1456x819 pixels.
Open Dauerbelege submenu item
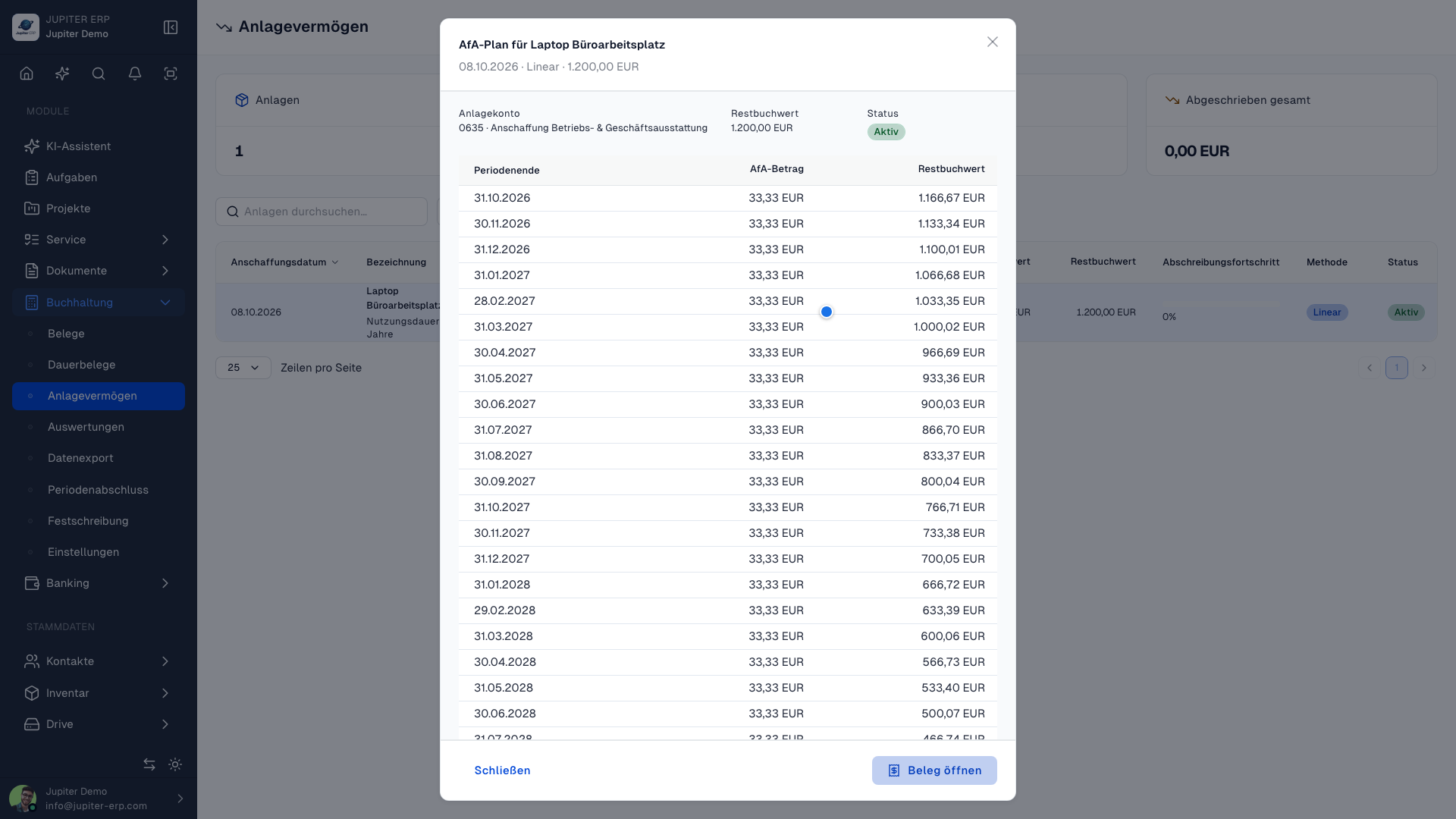(99, 365)
